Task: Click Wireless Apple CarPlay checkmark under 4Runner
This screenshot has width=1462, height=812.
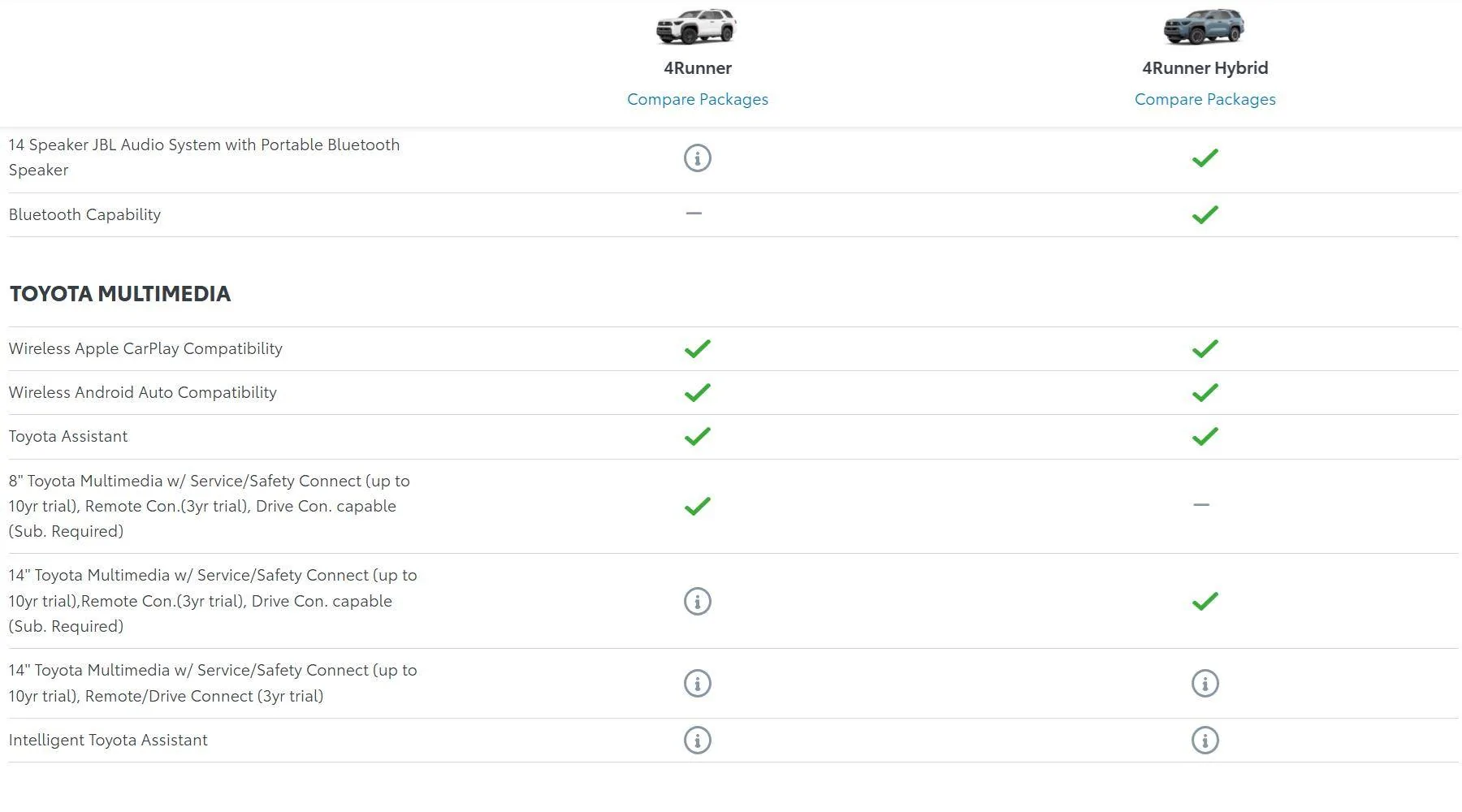Action: (x=697, y=349)
